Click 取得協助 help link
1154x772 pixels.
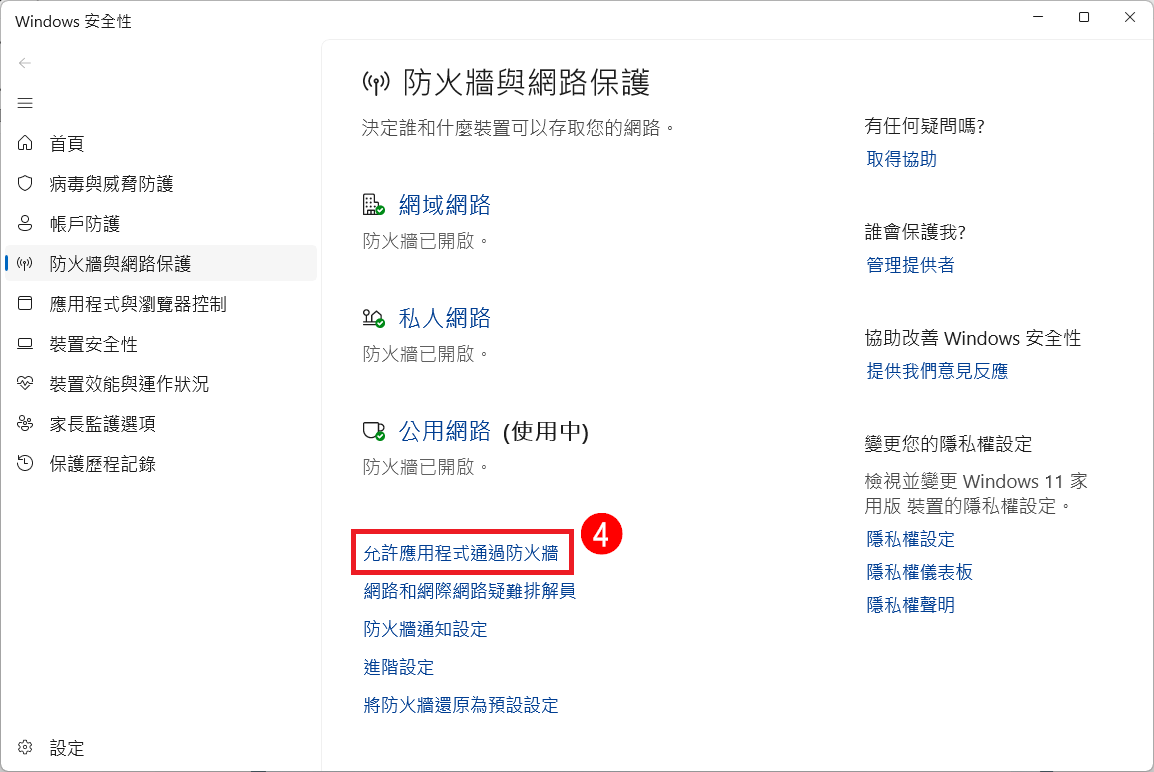click(x=901, y=159)
